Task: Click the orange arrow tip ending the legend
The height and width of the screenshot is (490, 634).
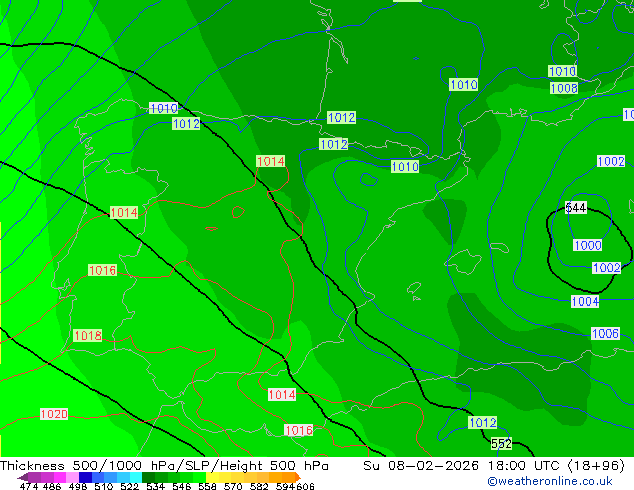Action: [298, 477]
